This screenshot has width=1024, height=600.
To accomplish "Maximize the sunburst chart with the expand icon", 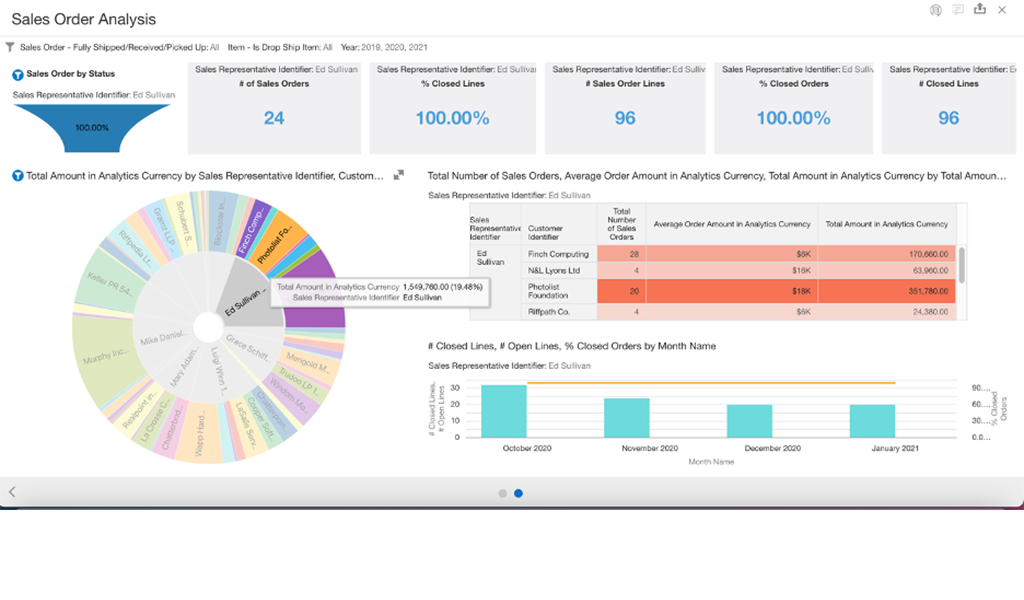I will [398, 175].
